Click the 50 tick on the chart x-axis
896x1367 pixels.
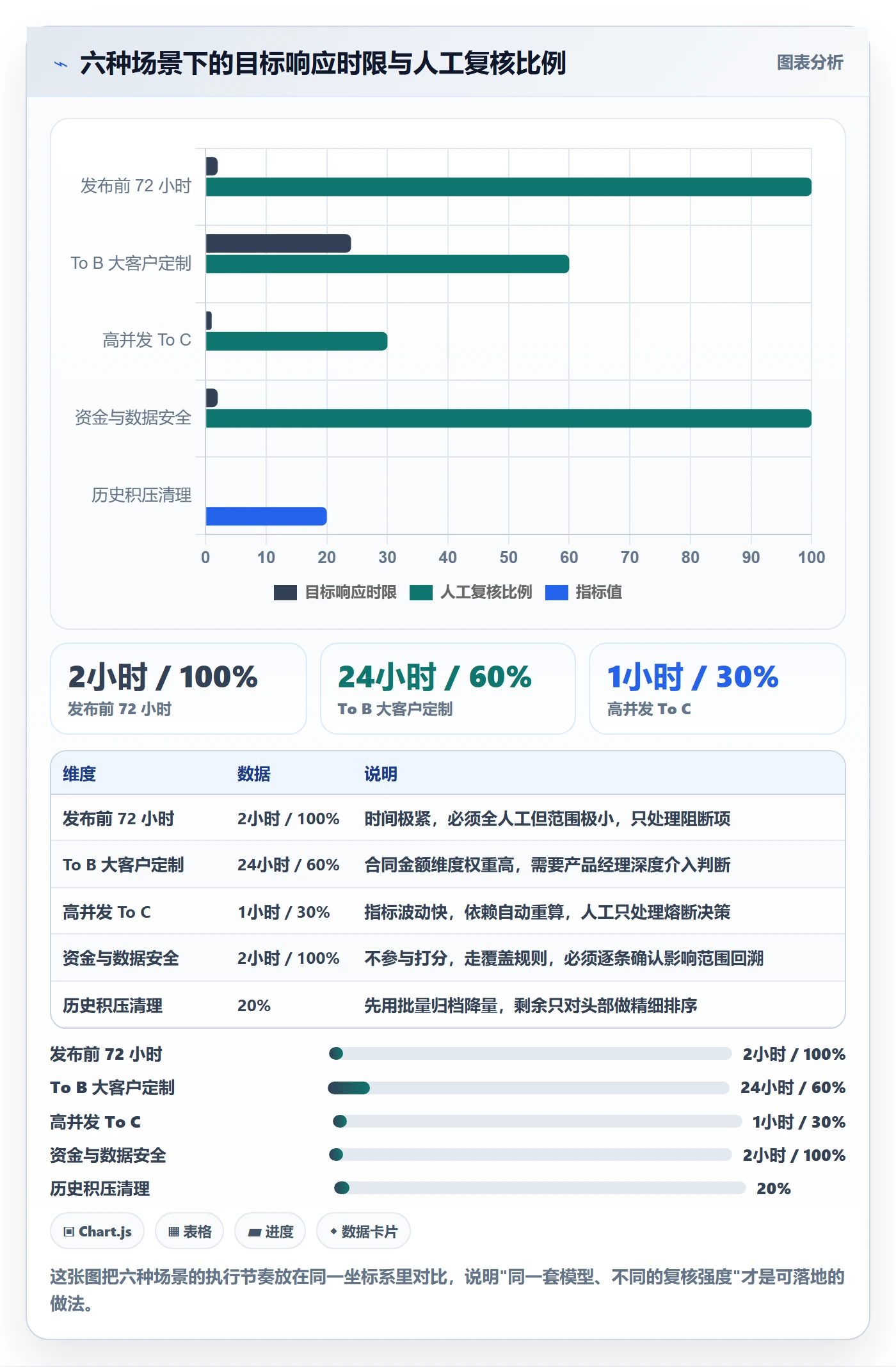pos(509,557)
